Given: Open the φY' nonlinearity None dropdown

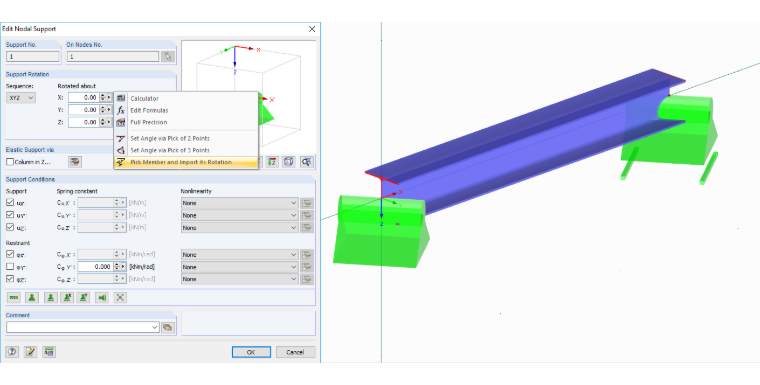Looking at the screenshot, I should click(239, 267).
